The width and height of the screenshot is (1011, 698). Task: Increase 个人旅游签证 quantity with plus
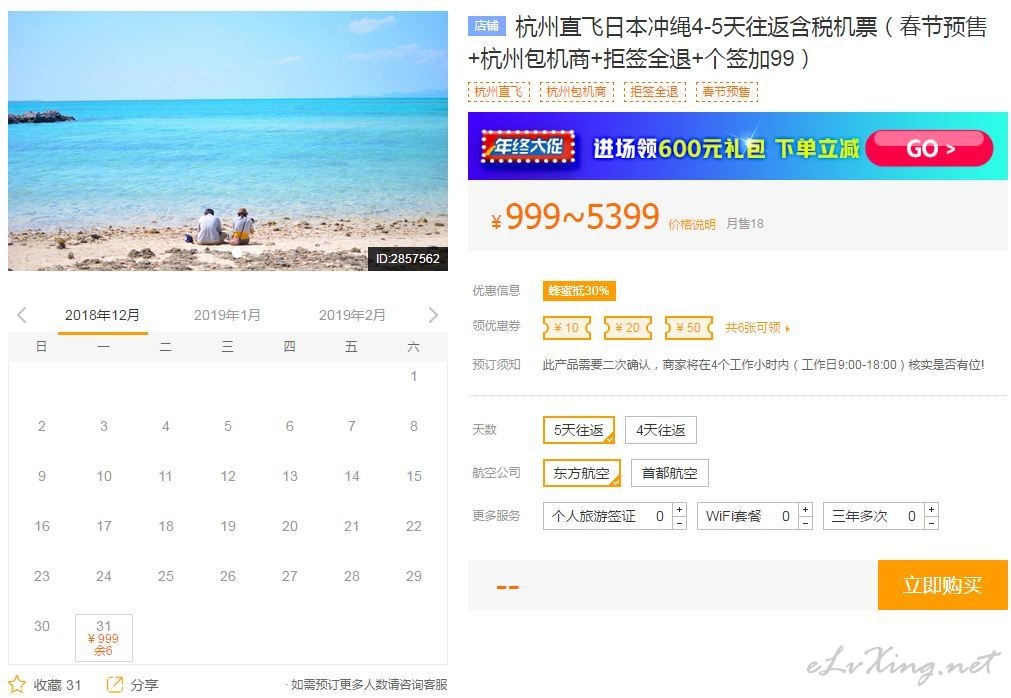pyautogui.click(x=680, y=510)
